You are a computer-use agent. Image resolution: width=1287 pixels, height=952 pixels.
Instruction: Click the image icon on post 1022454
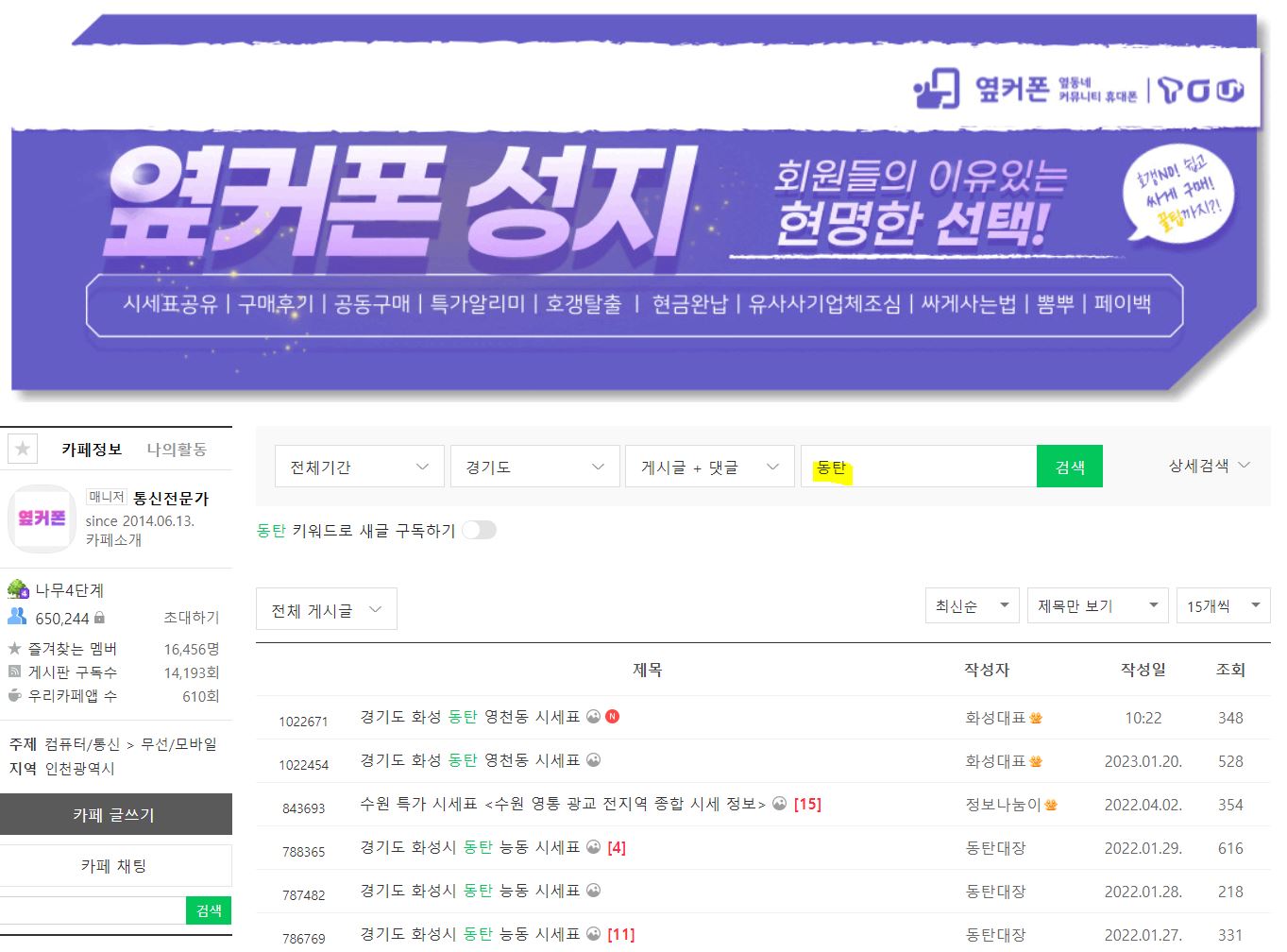[594, 759]
